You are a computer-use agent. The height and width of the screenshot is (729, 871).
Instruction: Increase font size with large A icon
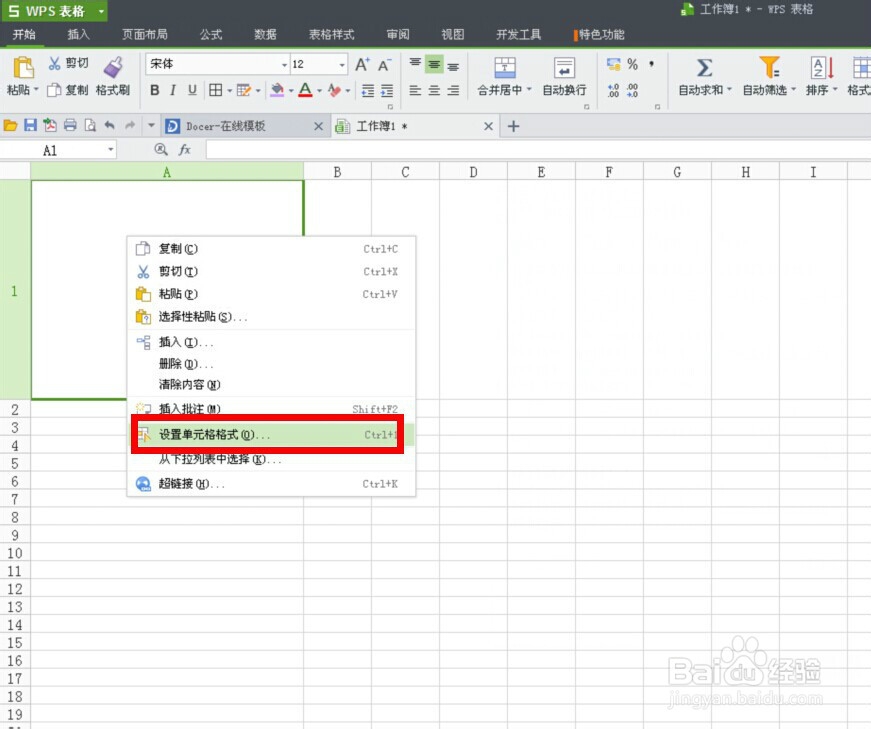[x=362, y=64]
